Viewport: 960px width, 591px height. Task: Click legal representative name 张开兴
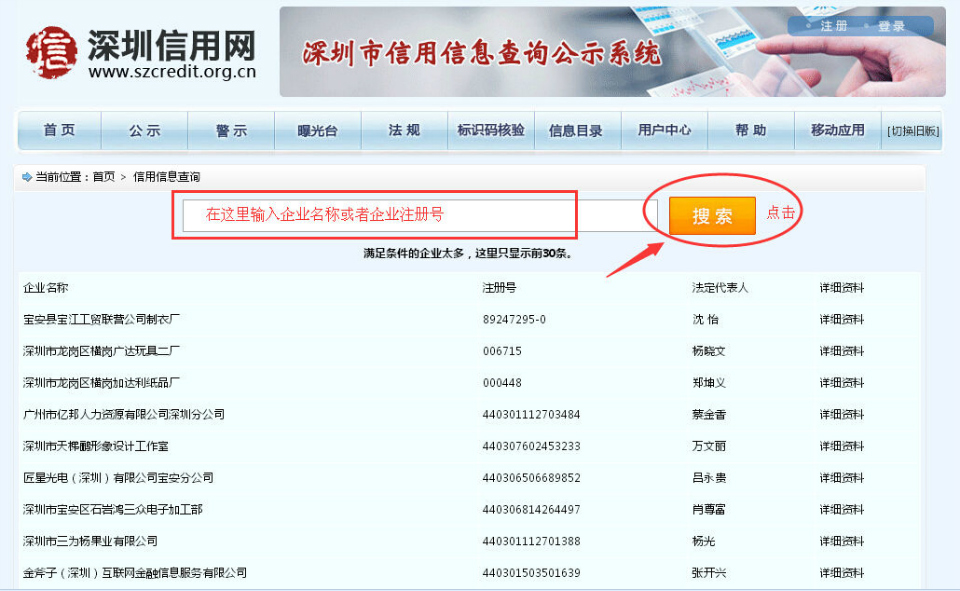(x=709, y=573)
